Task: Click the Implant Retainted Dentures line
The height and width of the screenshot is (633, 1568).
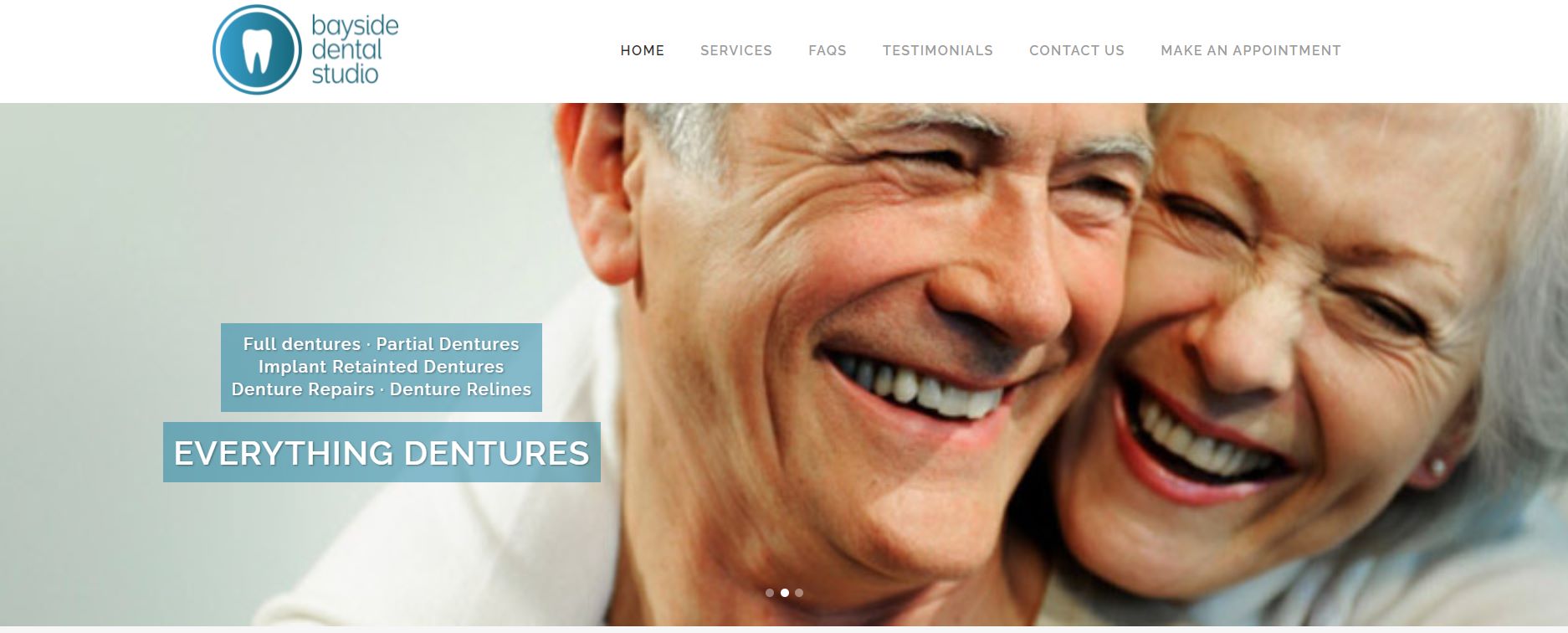Action: (x=382, y=367)
